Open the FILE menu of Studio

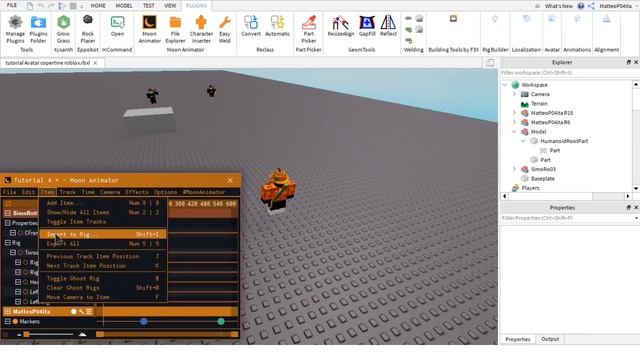click(x=12, y=5)
